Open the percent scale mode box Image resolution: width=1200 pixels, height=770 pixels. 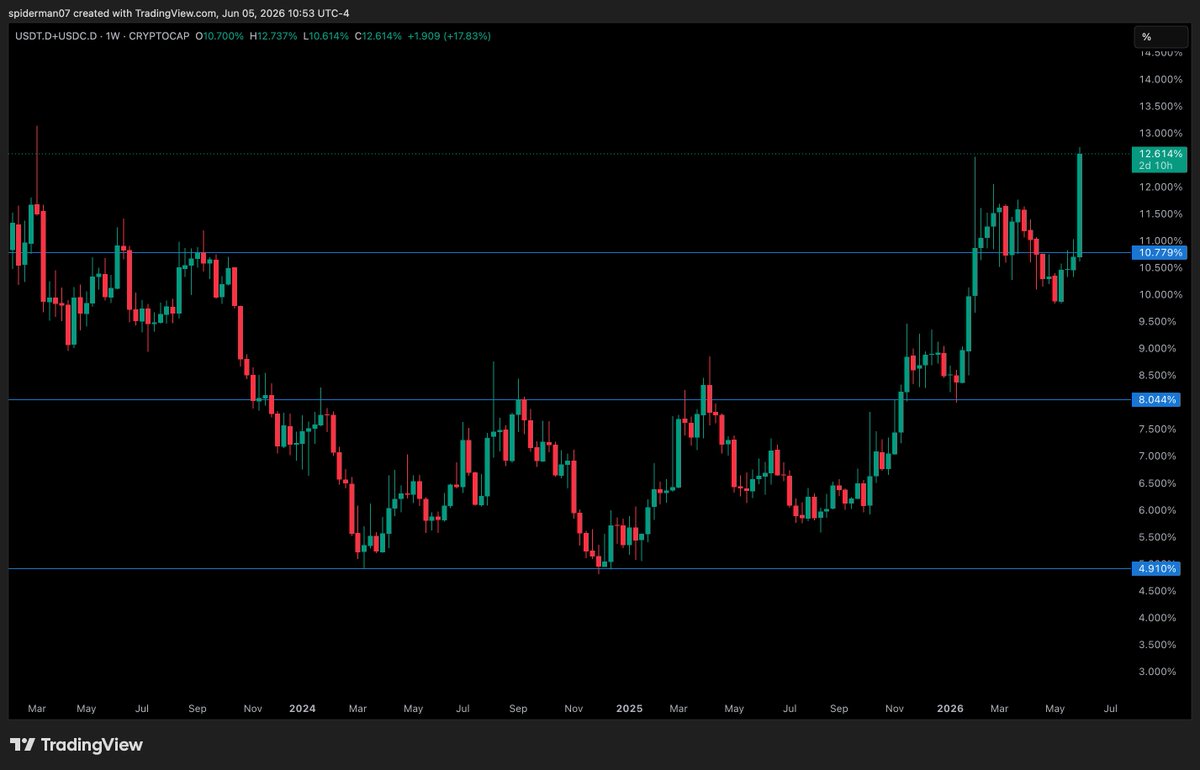pos(1160,37)
